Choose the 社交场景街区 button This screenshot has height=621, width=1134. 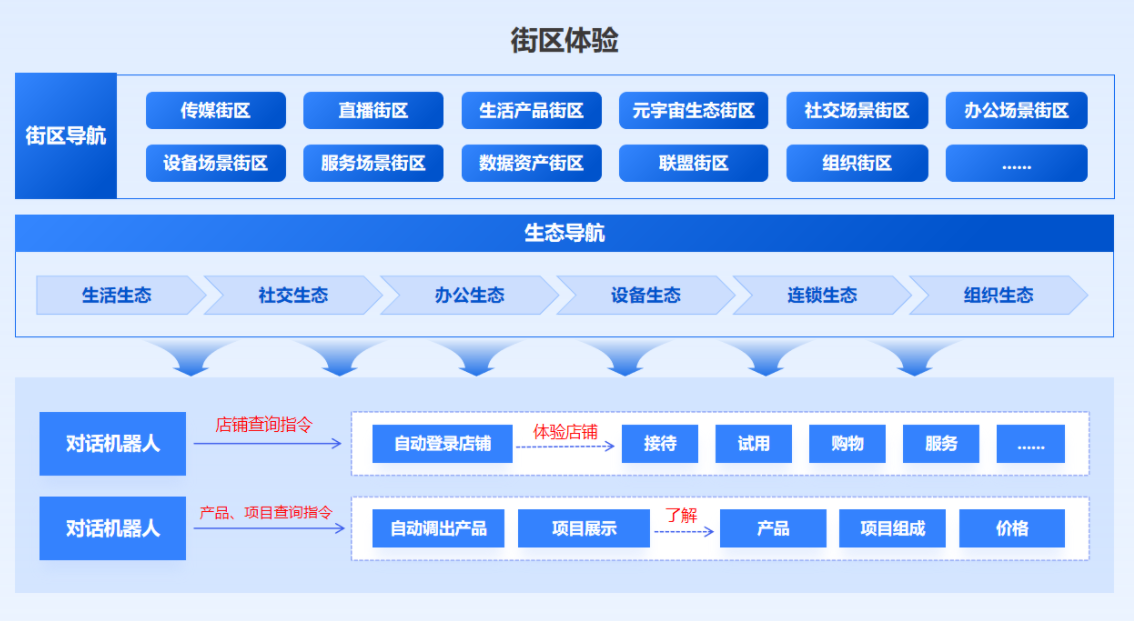857,111
